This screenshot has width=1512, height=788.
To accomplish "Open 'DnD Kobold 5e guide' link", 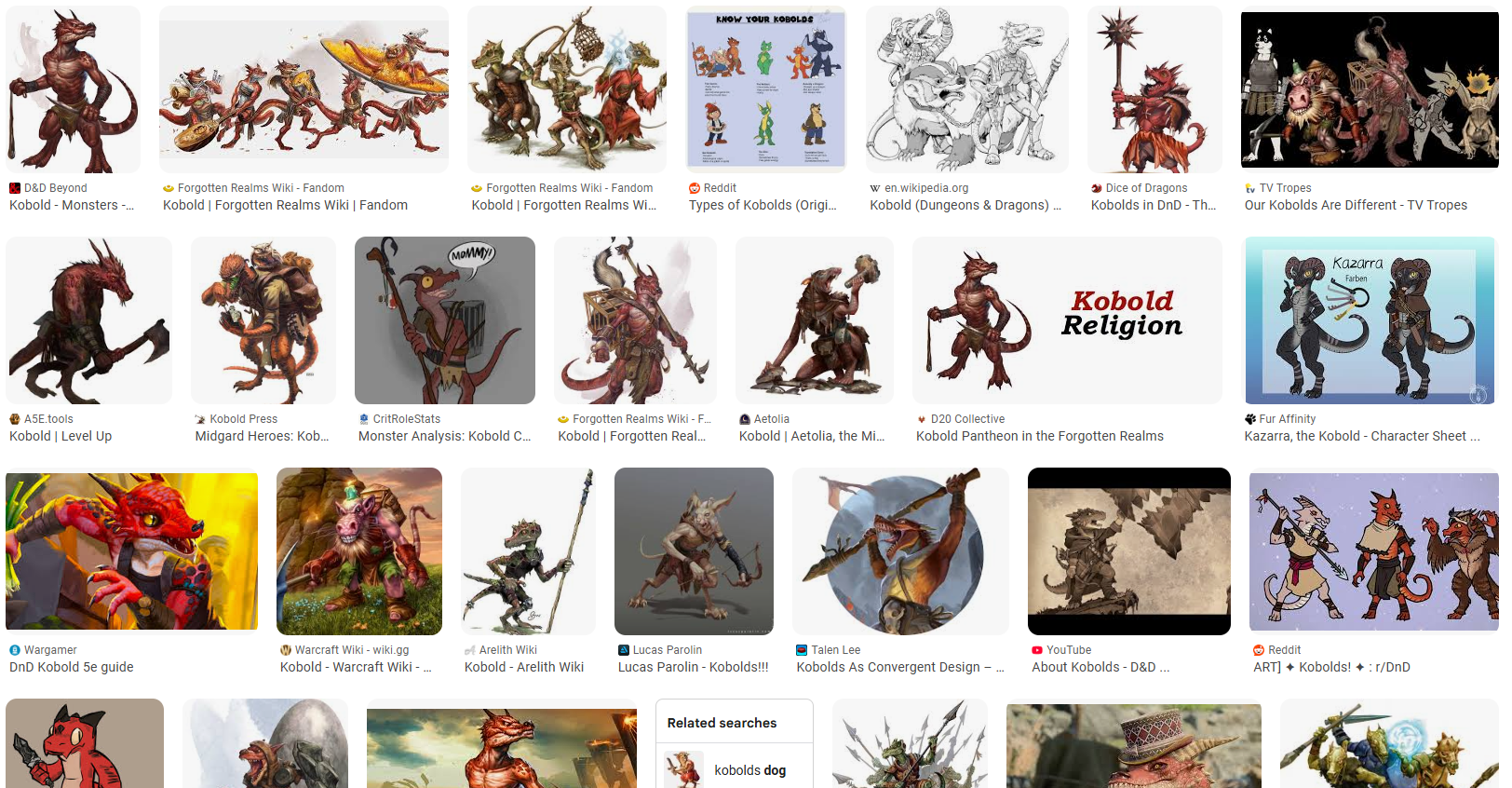I will tap(72, 667).
